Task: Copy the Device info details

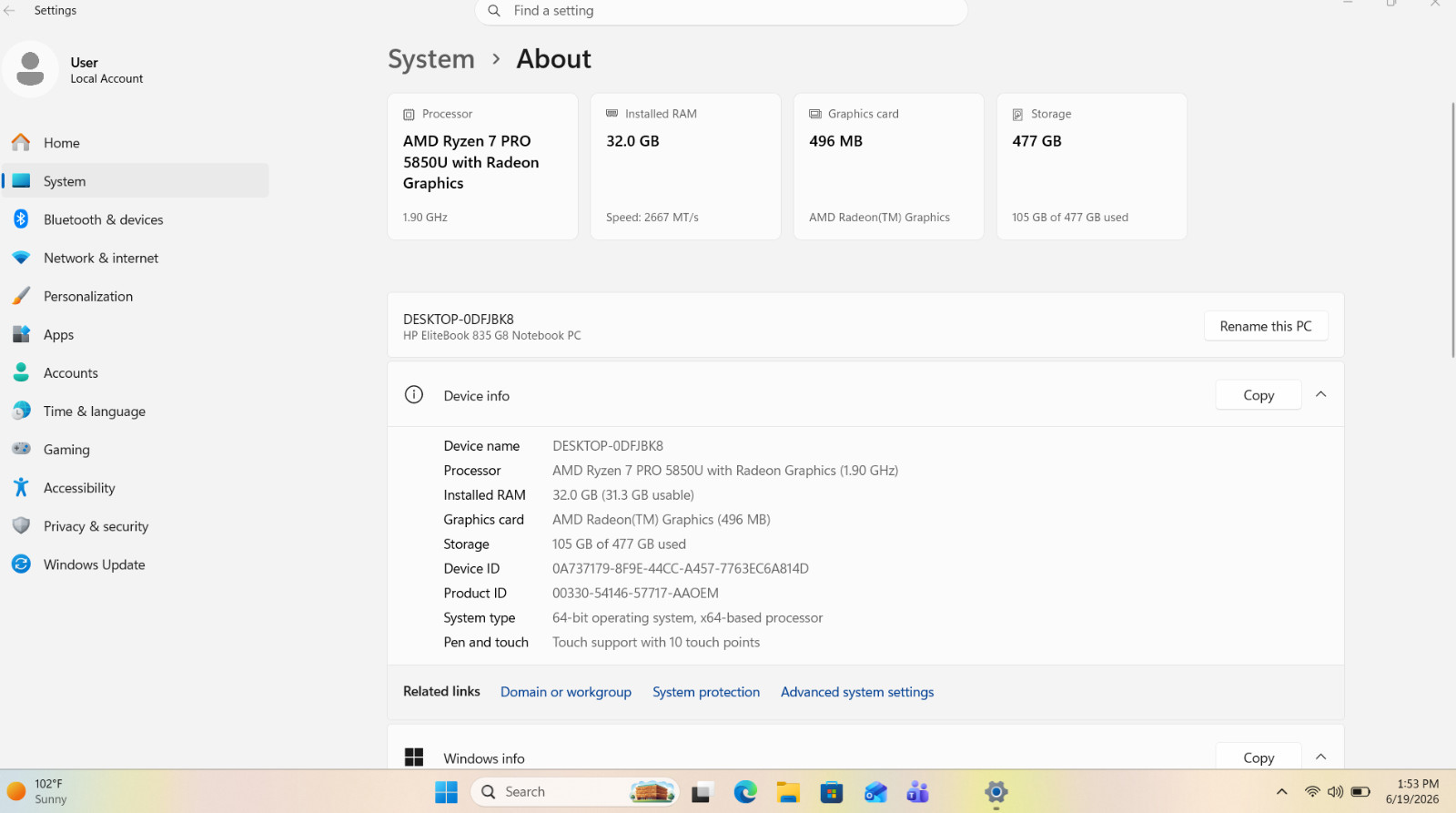Action: coord(1259,395)
